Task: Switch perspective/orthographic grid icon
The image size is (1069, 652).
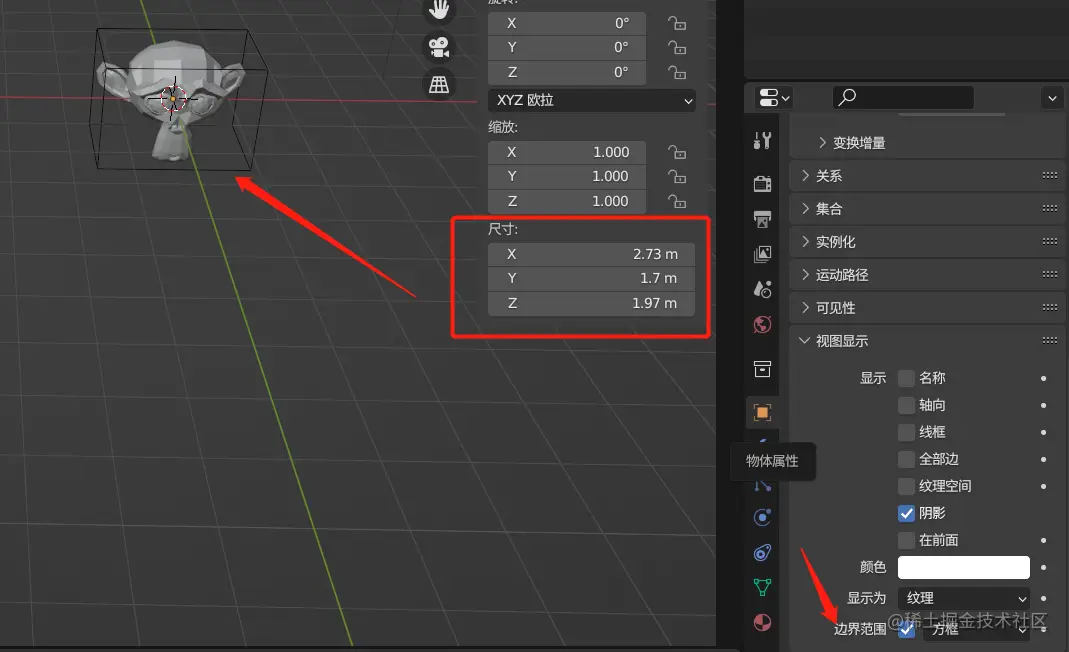Action: pyautogui.click(x=438, y=85)
